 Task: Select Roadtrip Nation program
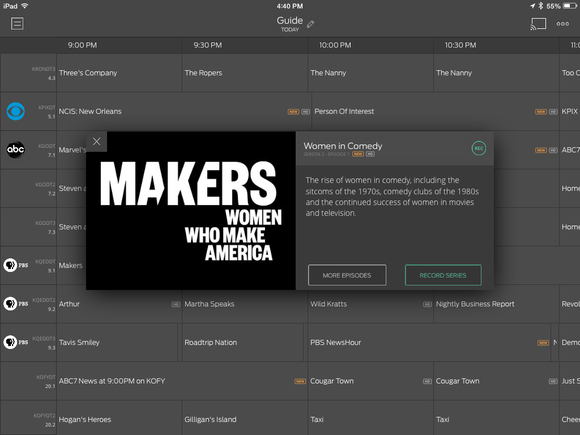click(243, 343)
